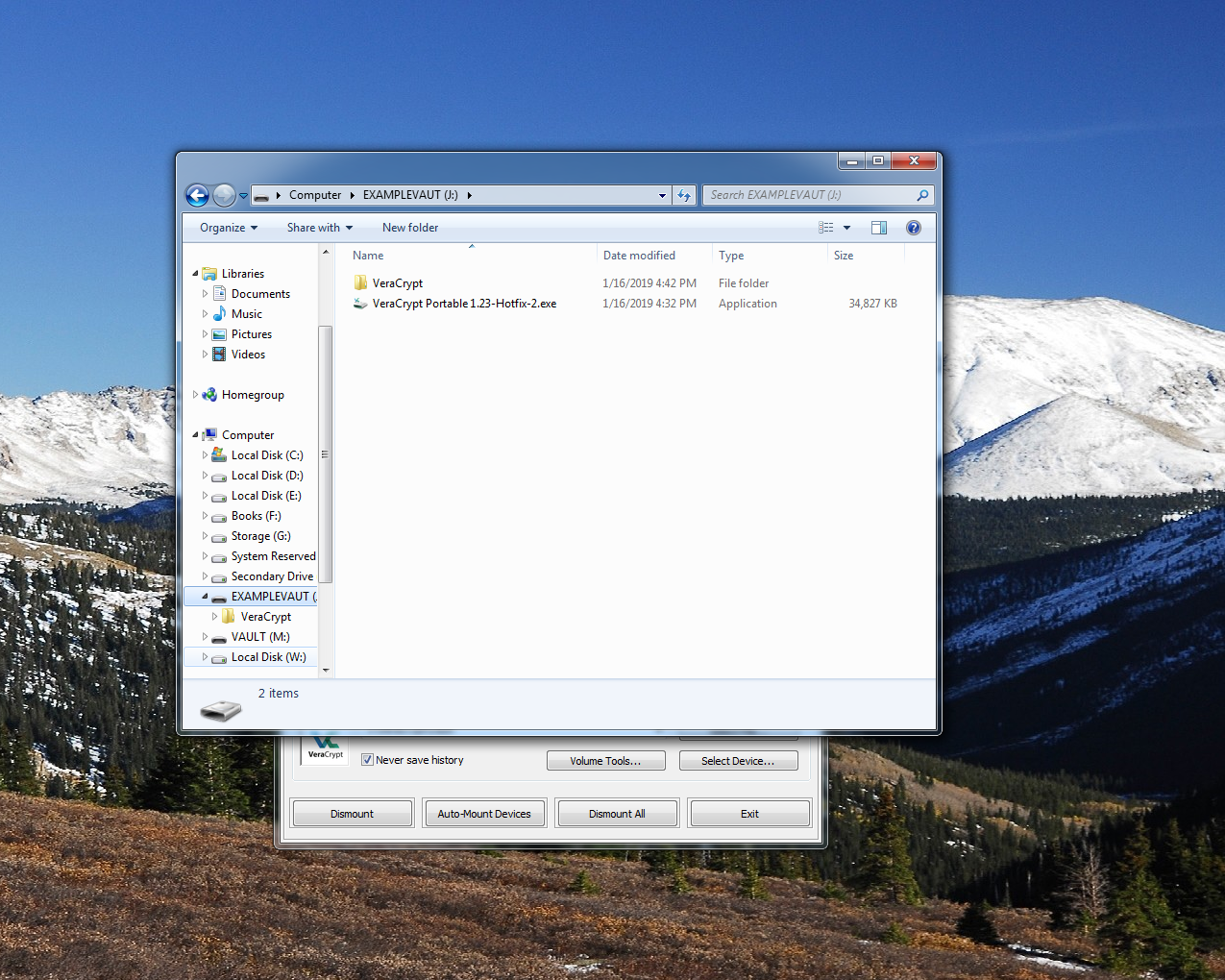
Task: Click the Explorer forward arrow button
Action: click(224, 195)
